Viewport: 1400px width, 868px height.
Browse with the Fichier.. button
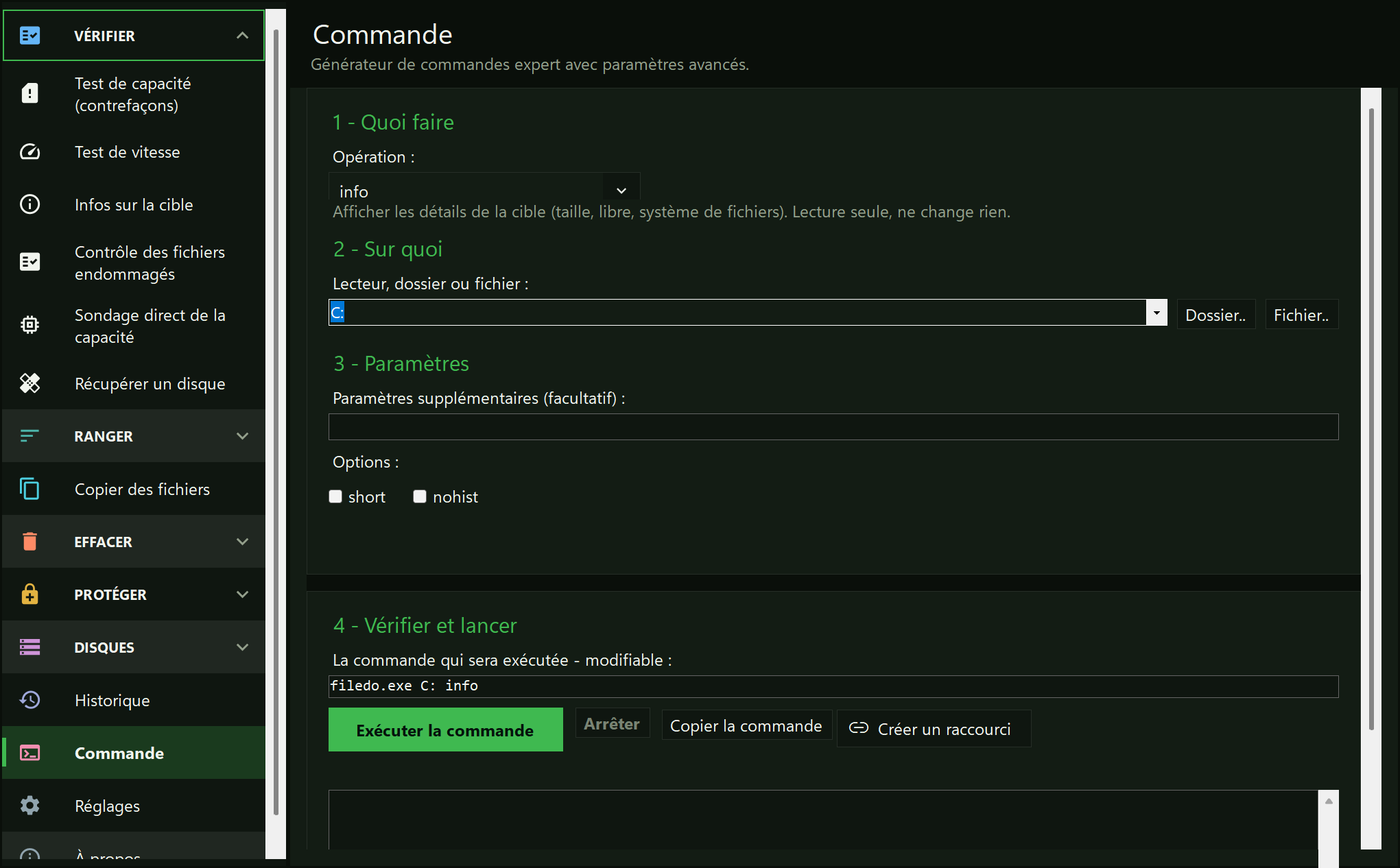tap(1301, 315)
